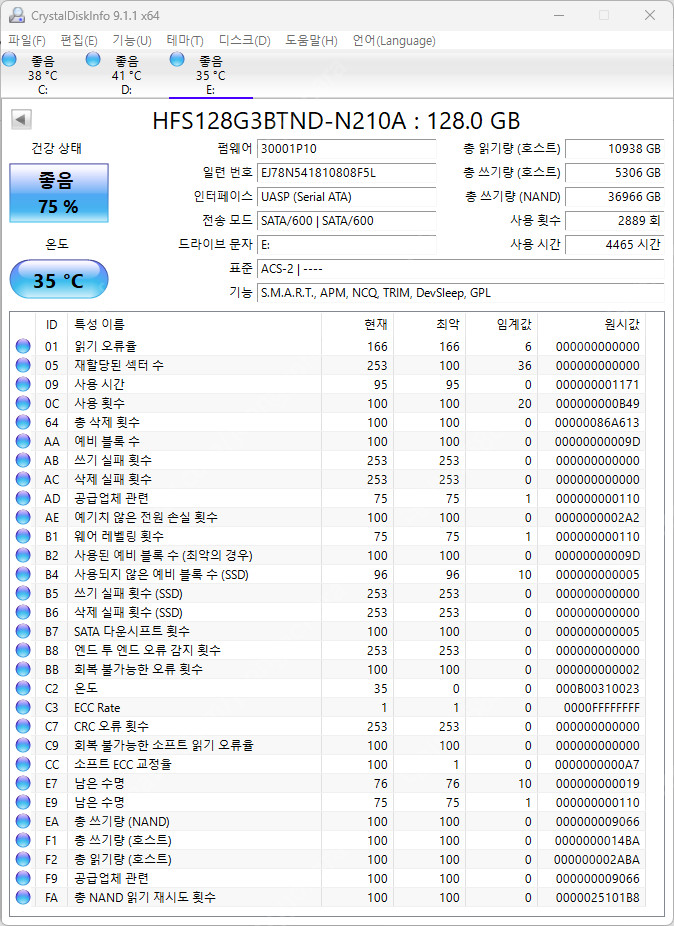Click the 현재 column header
This screenshot has height=926, width=674.
pos(357,324)
